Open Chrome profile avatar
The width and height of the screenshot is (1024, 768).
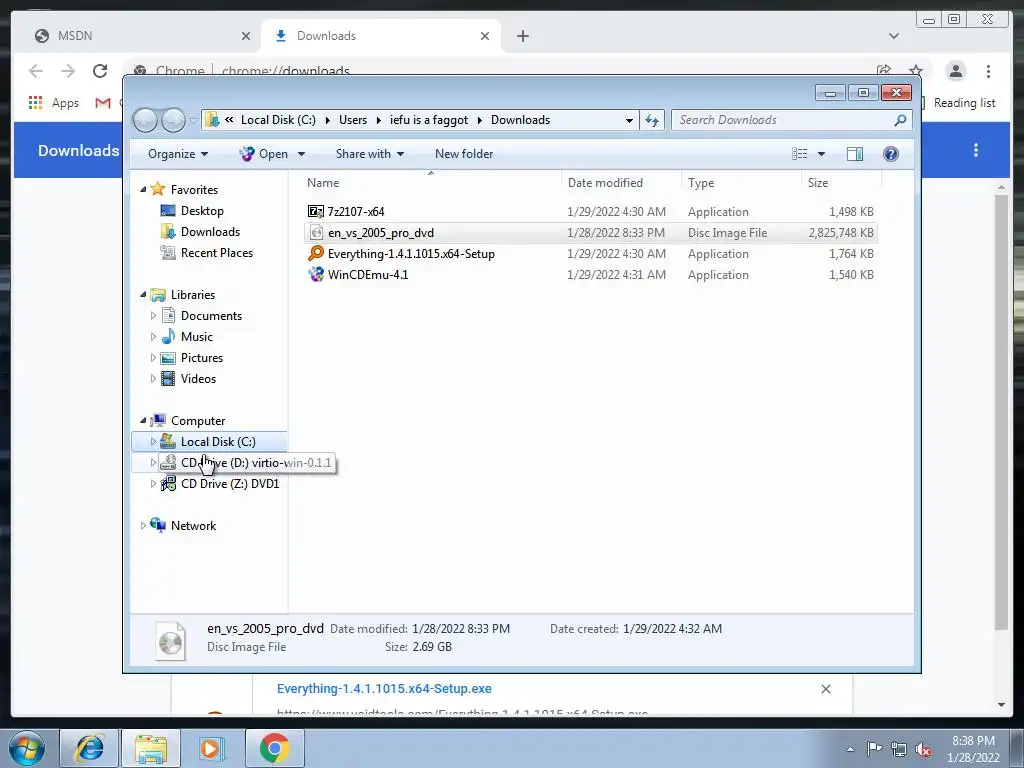955,71
